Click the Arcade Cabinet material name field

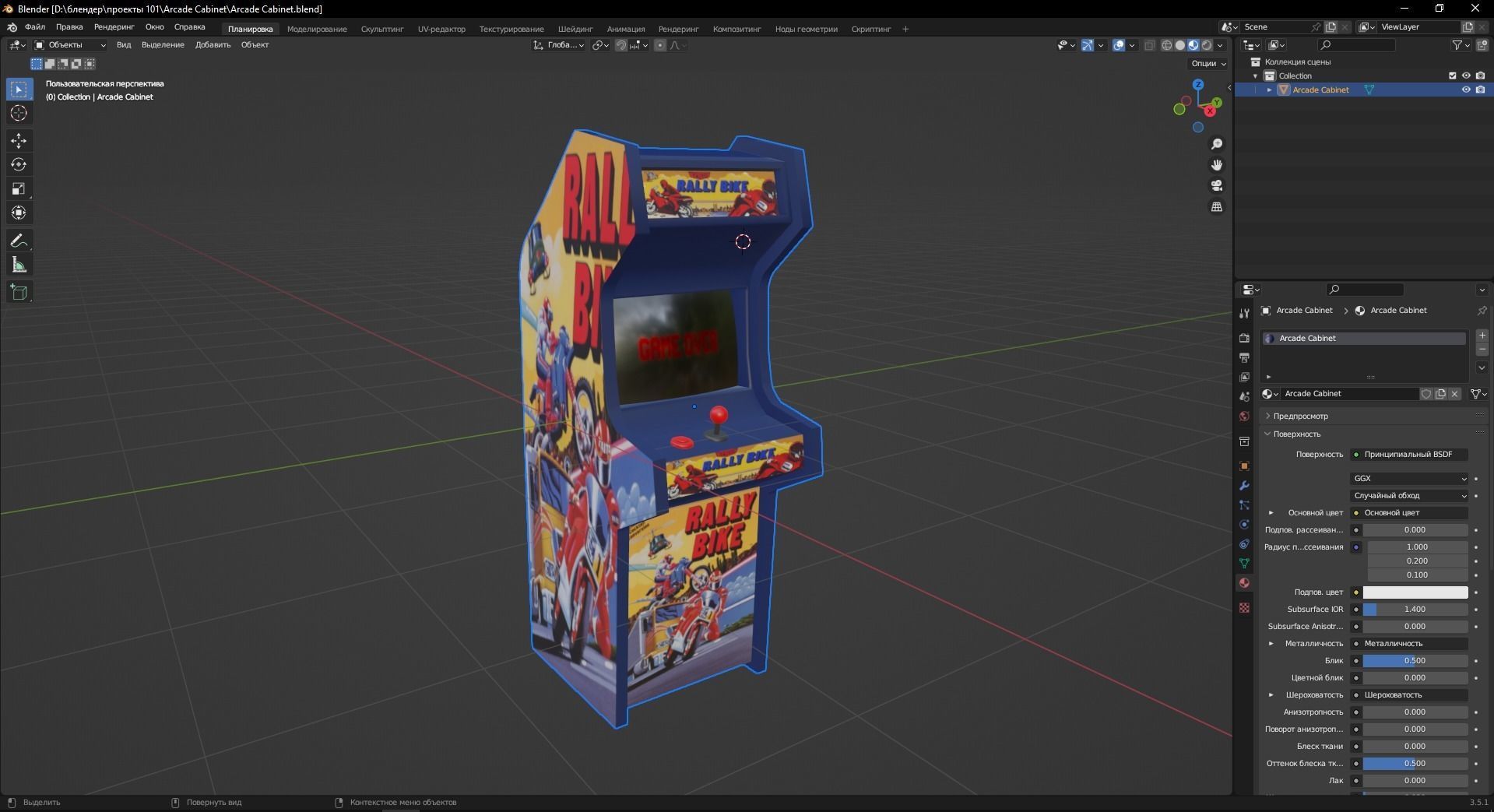tap(1349, 394)
